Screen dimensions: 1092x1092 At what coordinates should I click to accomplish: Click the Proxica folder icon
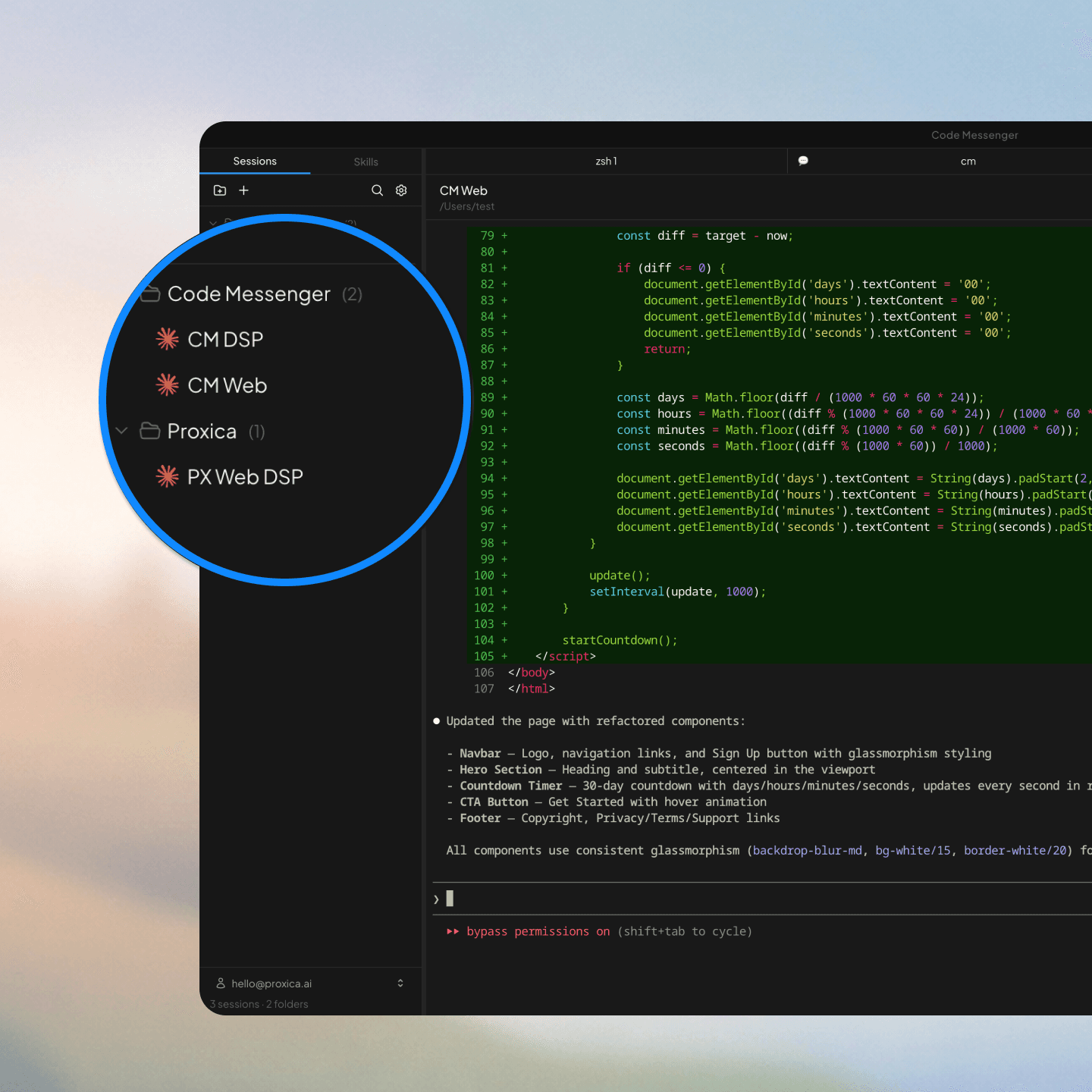[x=150, y=431]
